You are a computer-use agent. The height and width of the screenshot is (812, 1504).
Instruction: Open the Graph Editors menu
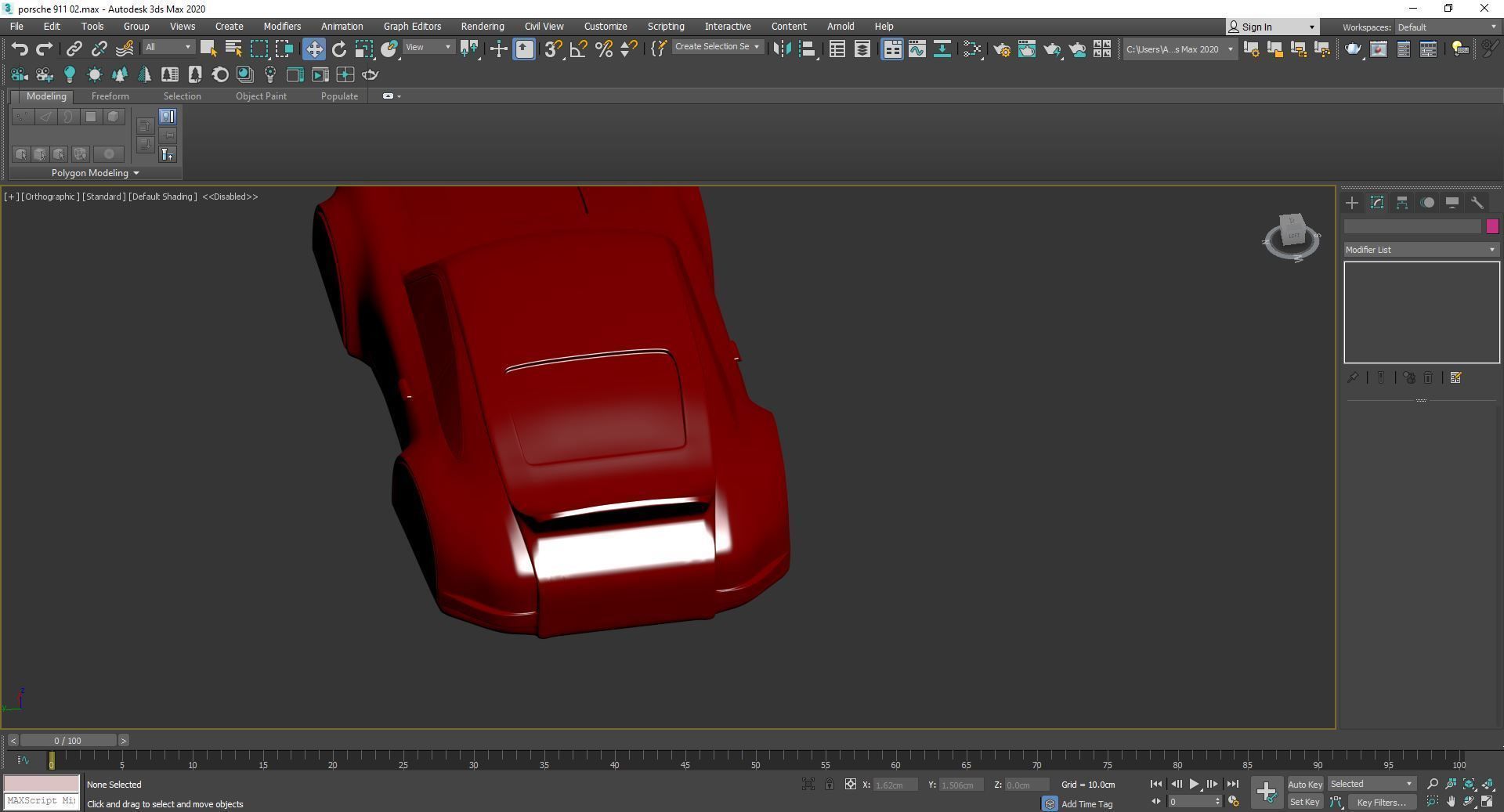[412, 26]
